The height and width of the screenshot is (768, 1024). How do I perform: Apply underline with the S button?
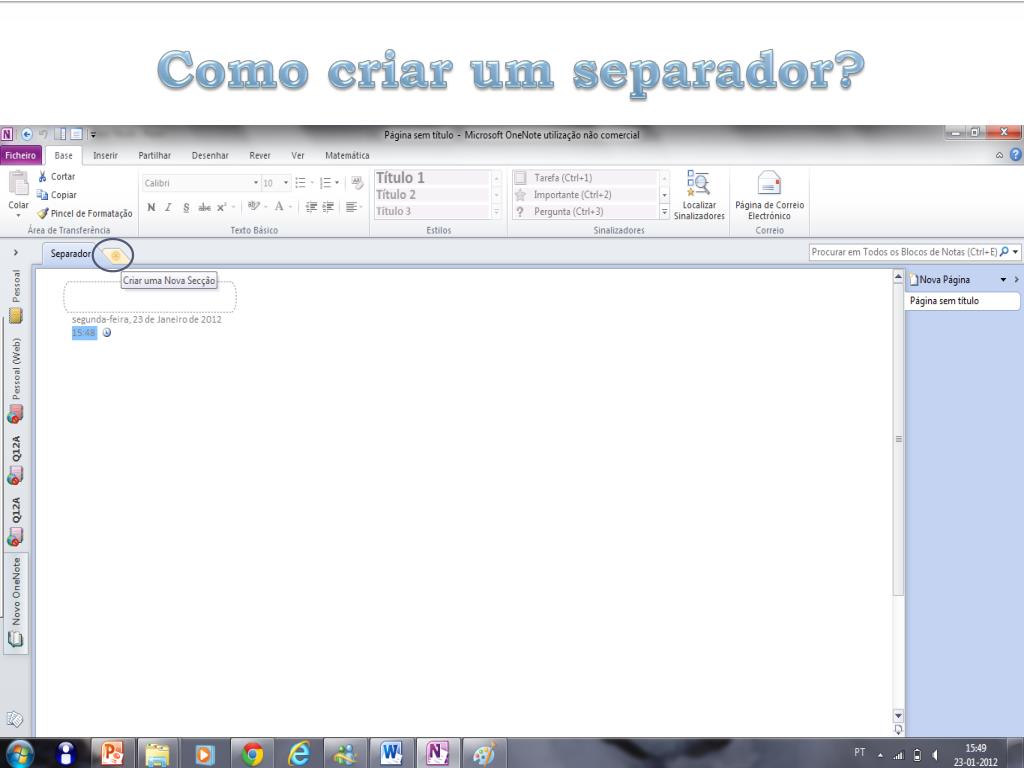point(186,207)
